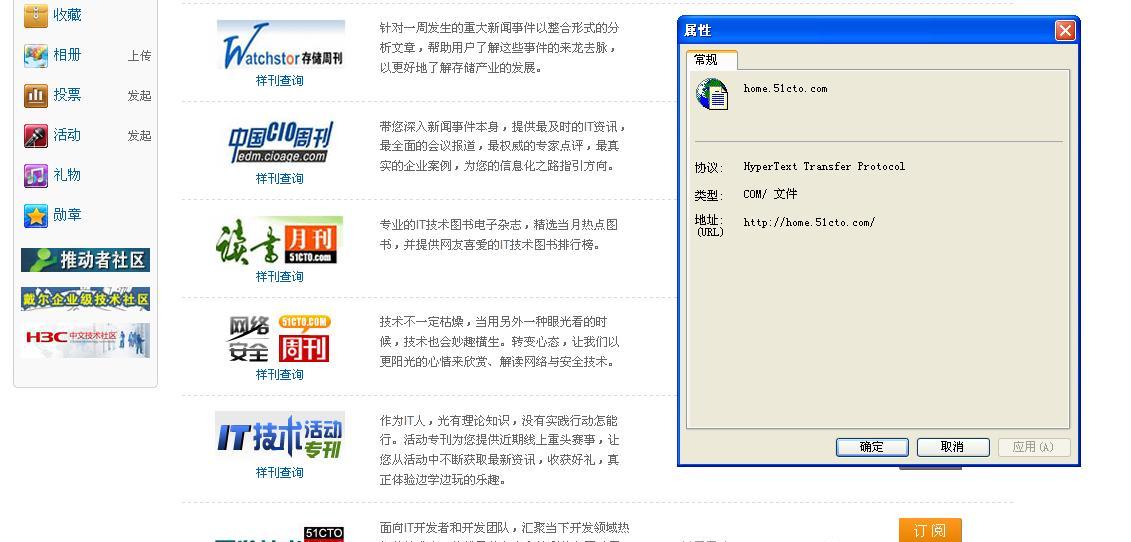Viewport: 1131px width, 542px height.
Task: Click the home.51cto.com title text
Action: click(x=785, y=89)
